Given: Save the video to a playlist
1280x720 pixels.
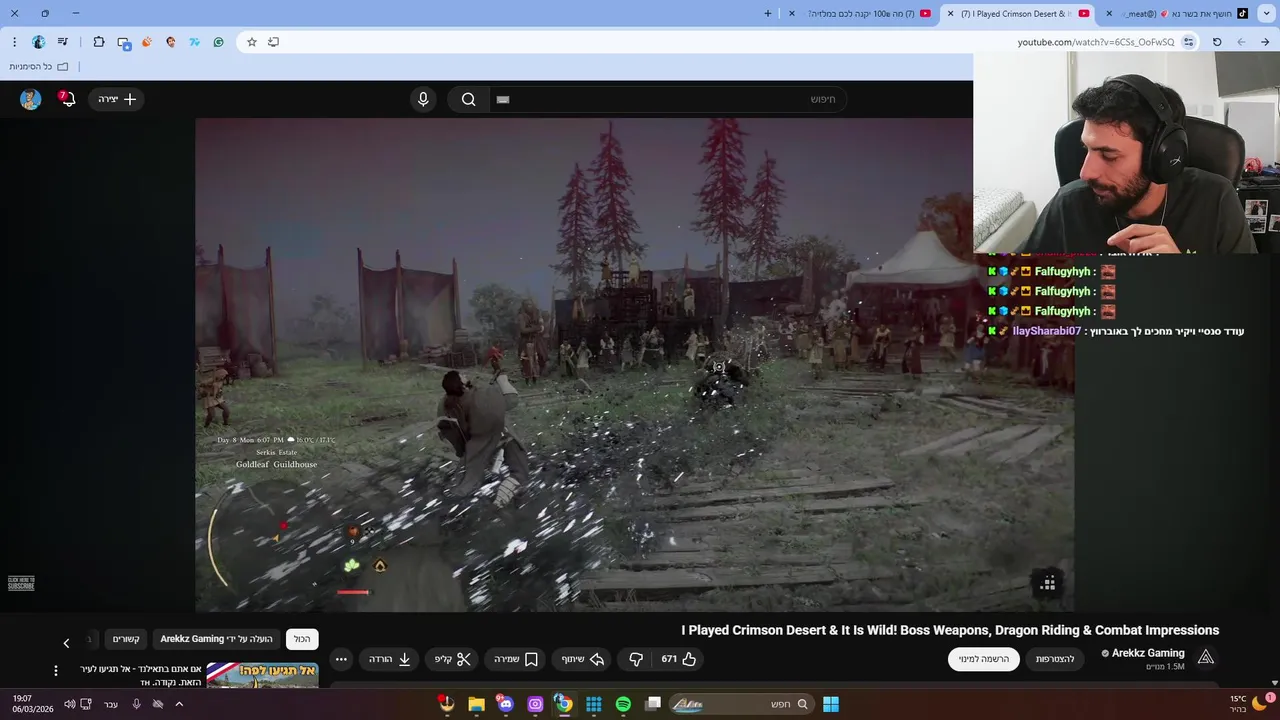Looking at the screenshot, I should [x=516, y=659].
